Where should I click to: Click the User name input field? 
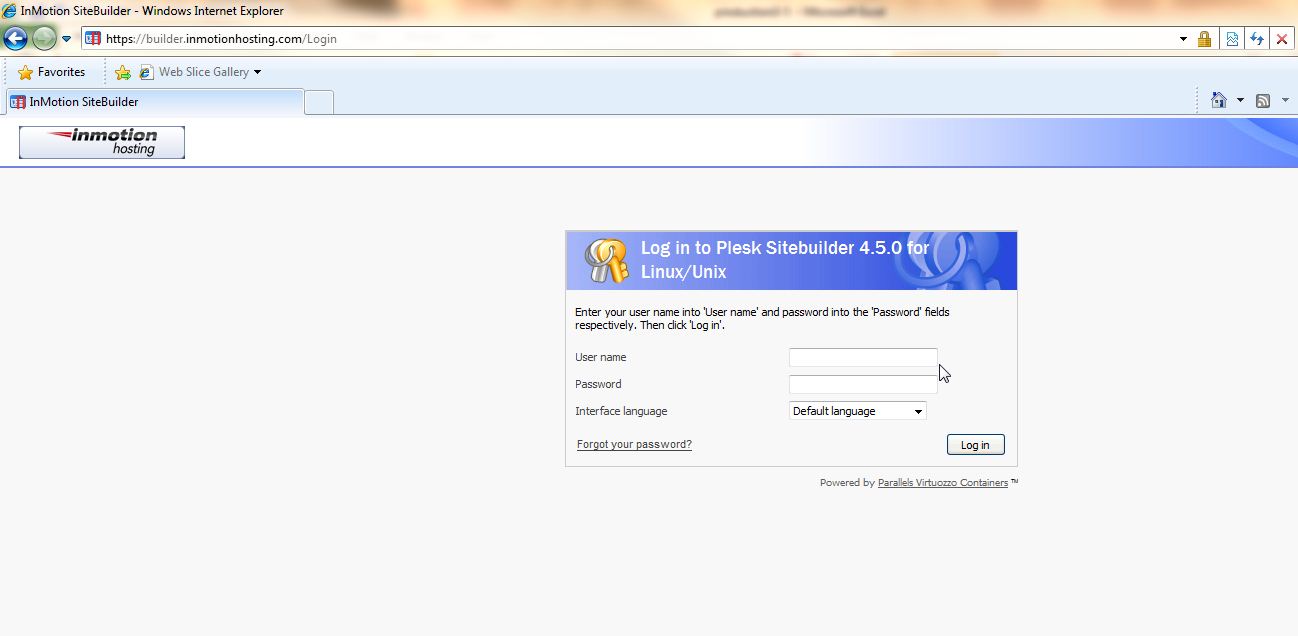pos(863,357)
